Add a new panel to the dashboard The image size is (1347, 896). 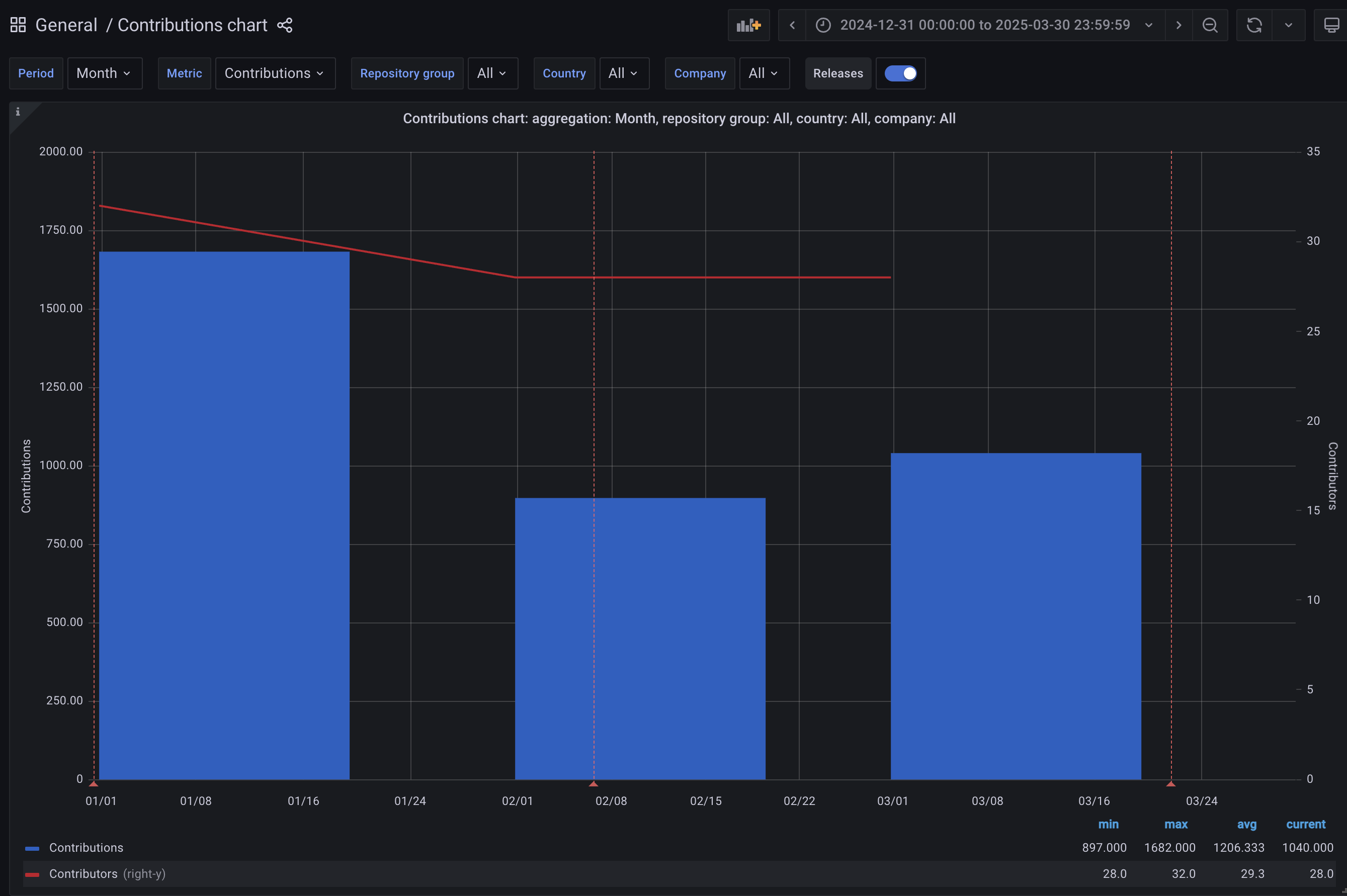(748, 25)
